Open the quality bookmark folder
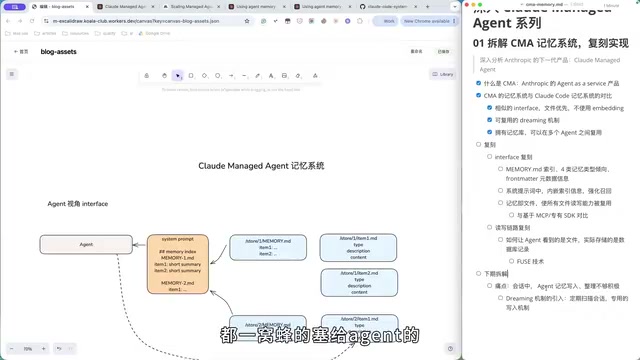Image resolution: width=640 pixels, height=360 pixels. click(x=106, y=33)
